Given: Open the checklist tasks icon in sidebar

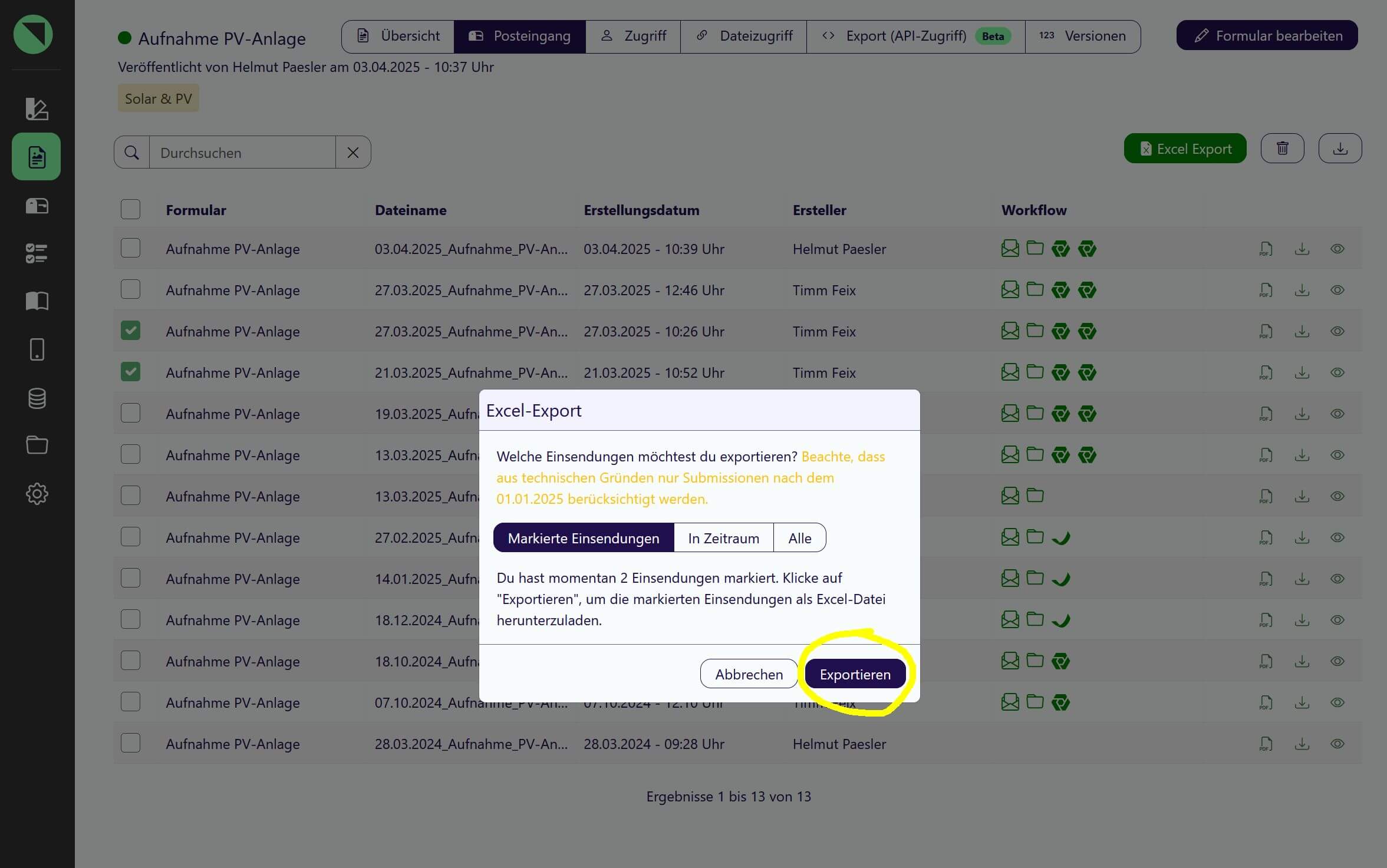Looking at the screenshot, I should tap(37, 253).
